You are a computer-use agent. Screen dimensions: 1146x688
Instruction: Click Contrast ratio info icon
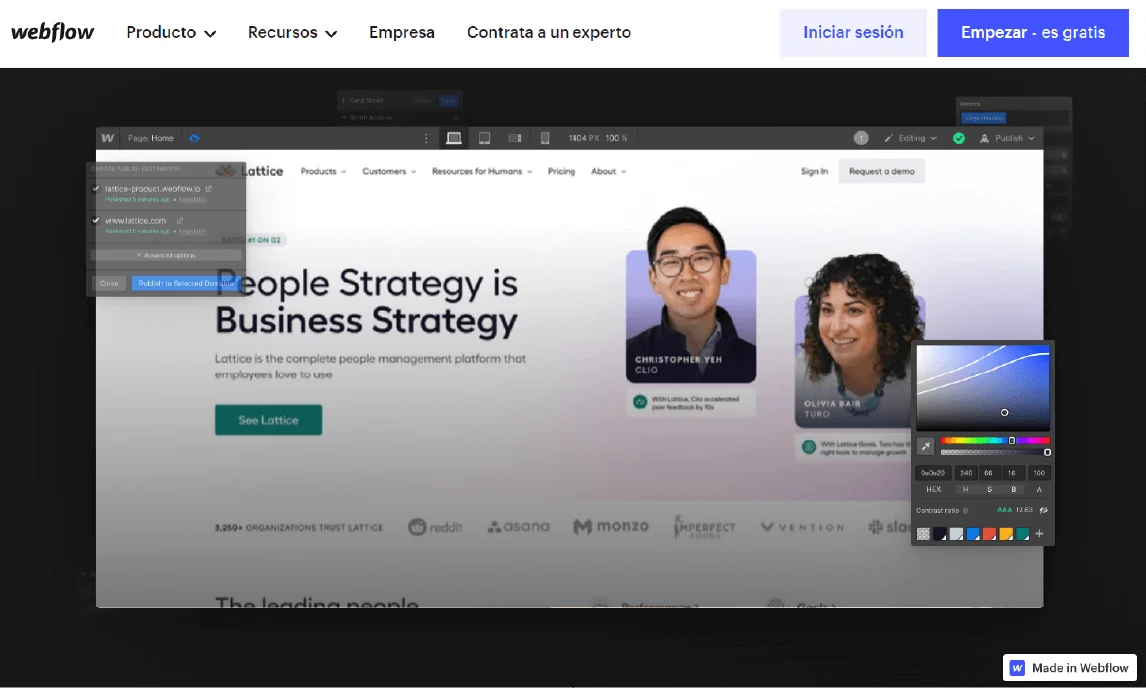(x=965, y=510)
